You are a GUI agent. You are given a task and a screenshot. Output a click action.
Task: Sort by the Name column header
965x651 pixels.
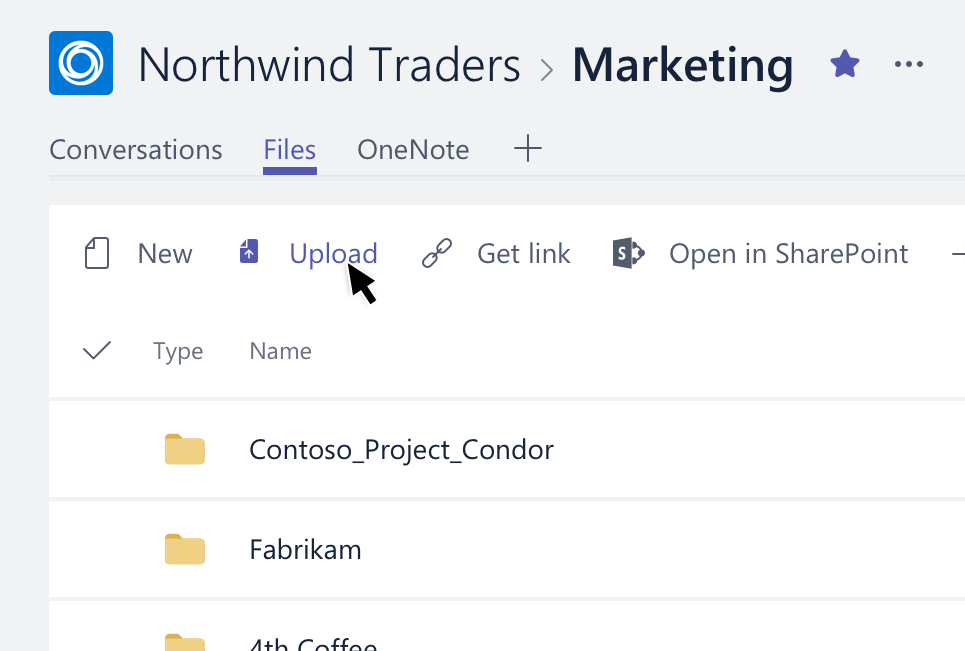280,351
